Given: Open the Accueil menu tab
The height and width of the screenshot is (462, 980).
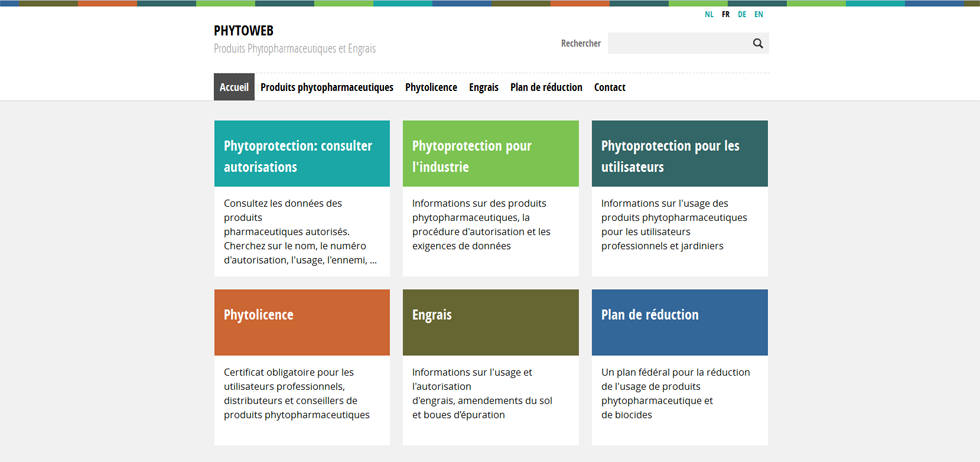Looking at the screenshot, I should click(x=234, y=87).
